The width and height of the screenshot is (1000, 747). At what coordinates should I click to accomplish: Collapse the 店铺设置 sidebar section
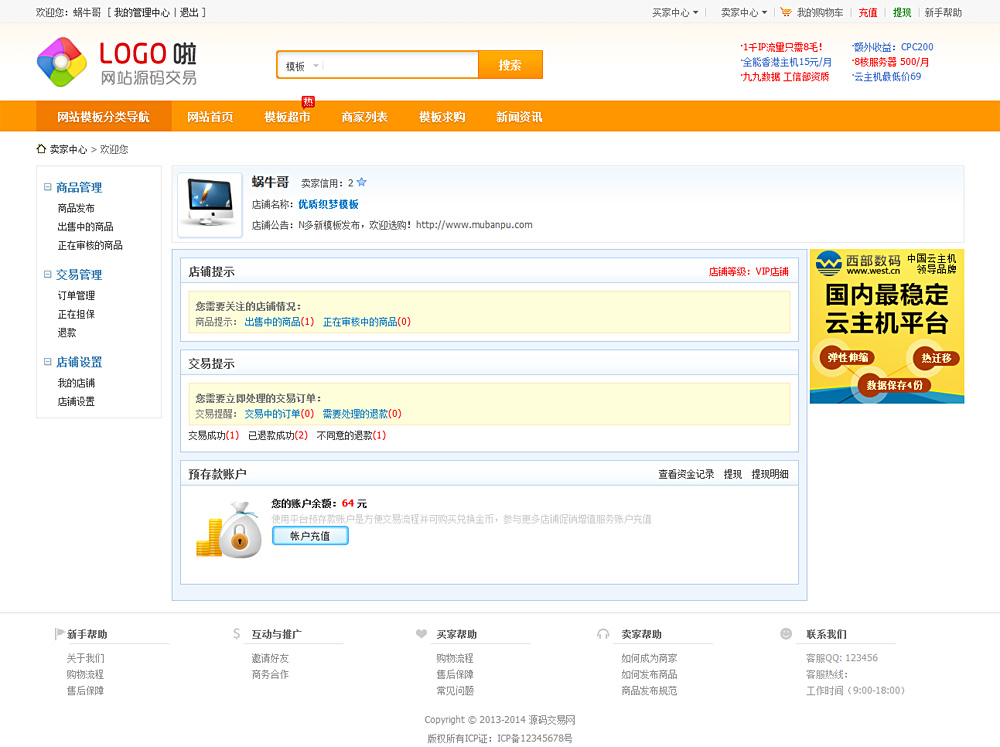pyautogui.click(x=48, y=362)
